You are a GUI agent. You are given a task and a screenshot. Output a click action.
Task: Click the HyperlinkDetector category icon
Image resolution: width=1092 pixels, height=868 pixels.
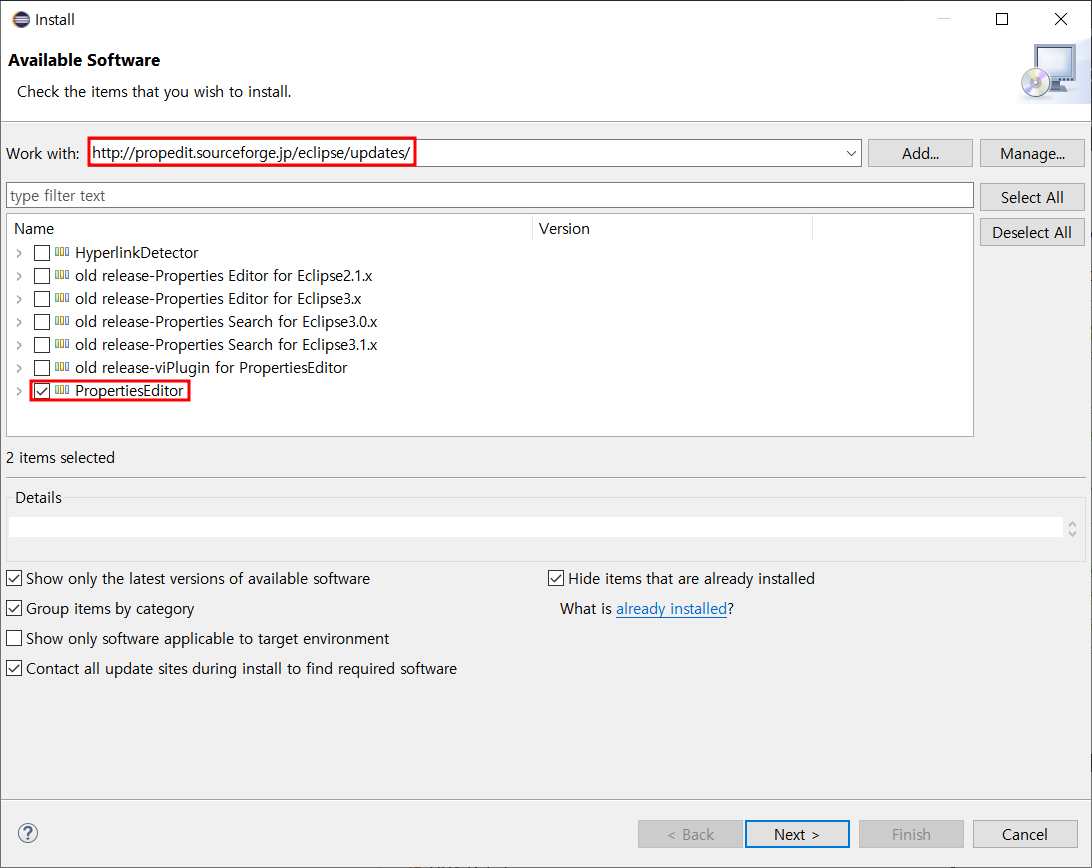click(62, 251)
